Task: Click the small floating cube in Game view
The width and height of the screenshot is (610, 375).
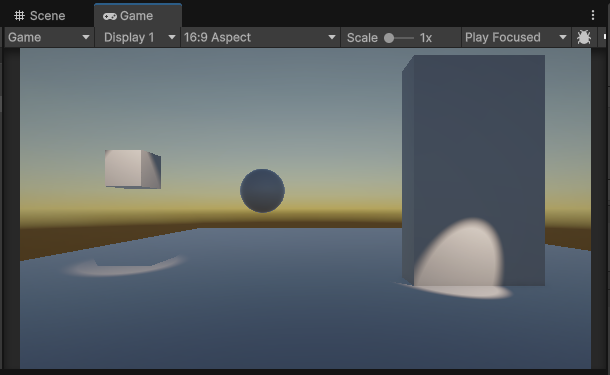Action: pos(133,169)
